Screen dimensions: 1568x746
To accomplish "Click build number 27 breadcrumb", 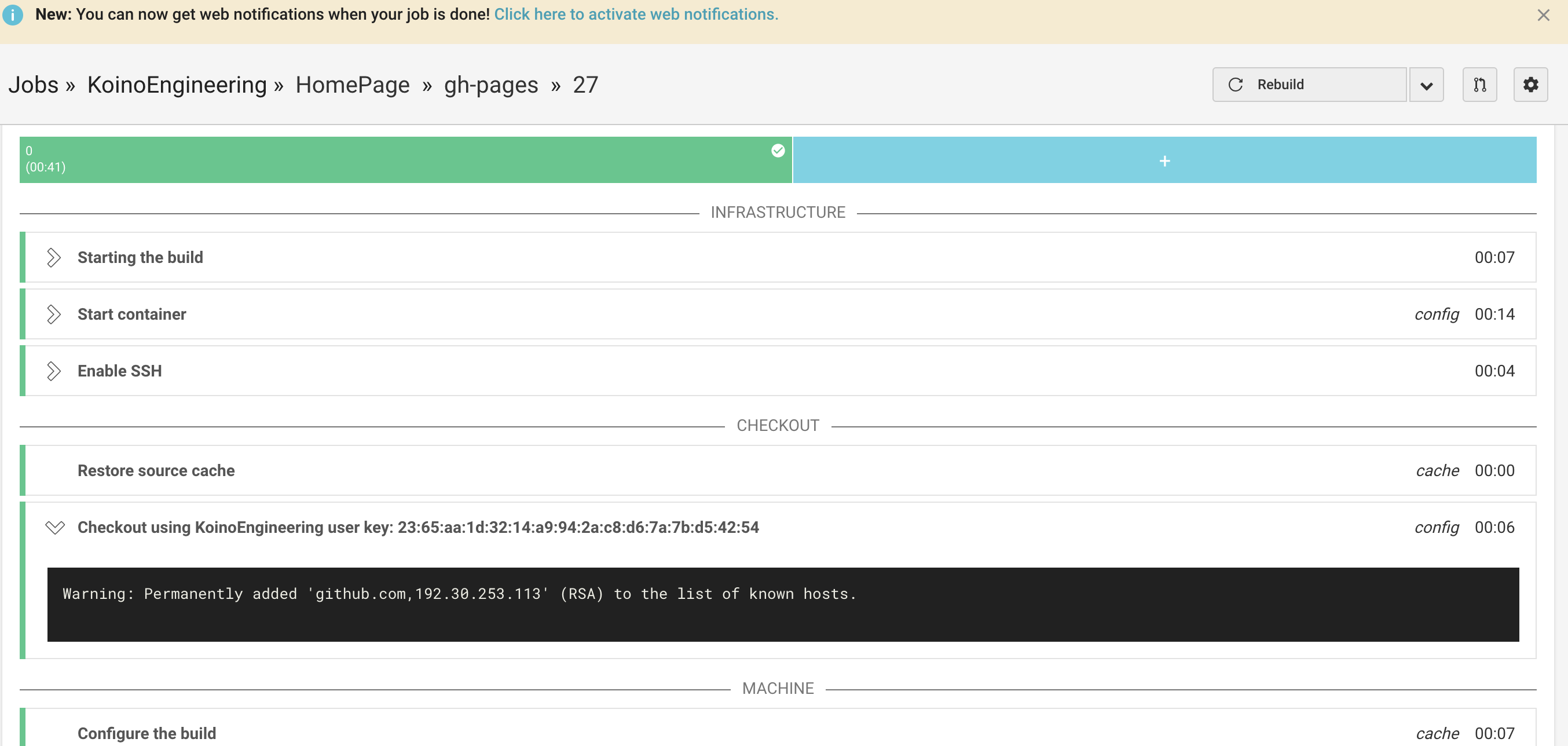I will 585,85.
